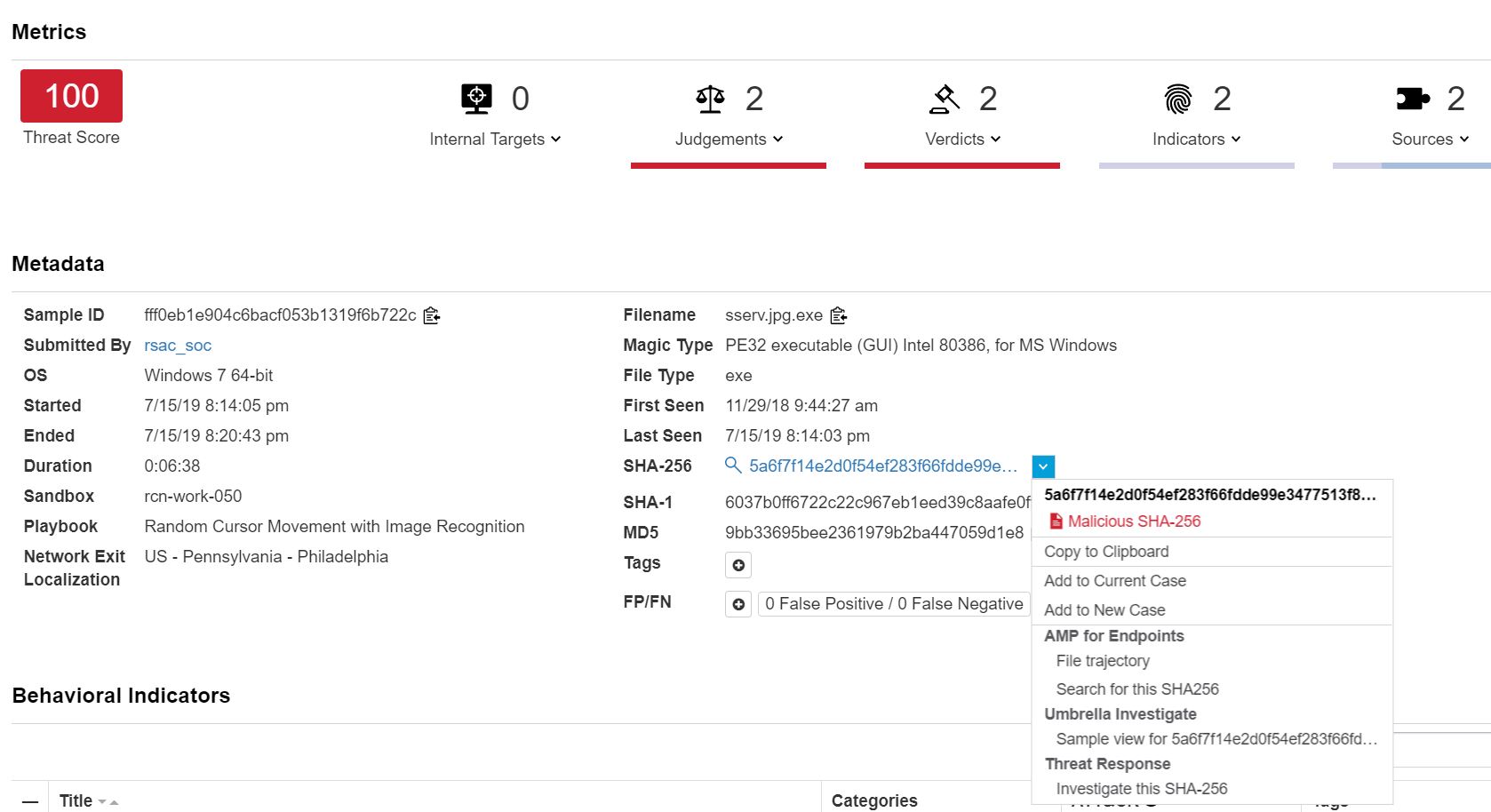Copy the filename sserv.jpg.exe via clipboard icon

(x=838, y=315)
